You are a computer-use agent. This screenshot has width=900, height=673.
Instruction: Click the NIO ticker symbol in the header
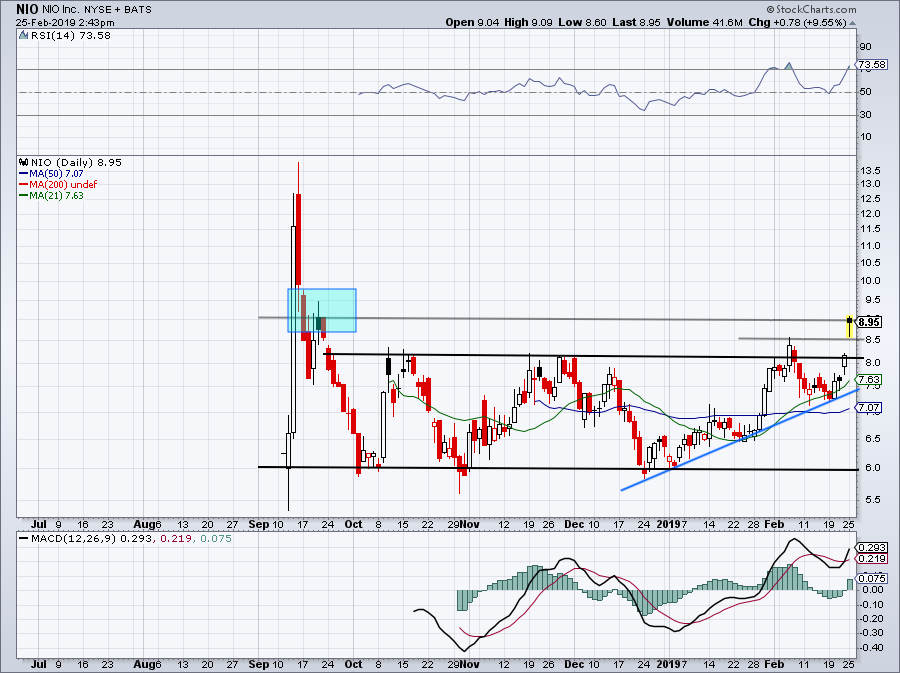pyautogui.click(x=28, y=9)
